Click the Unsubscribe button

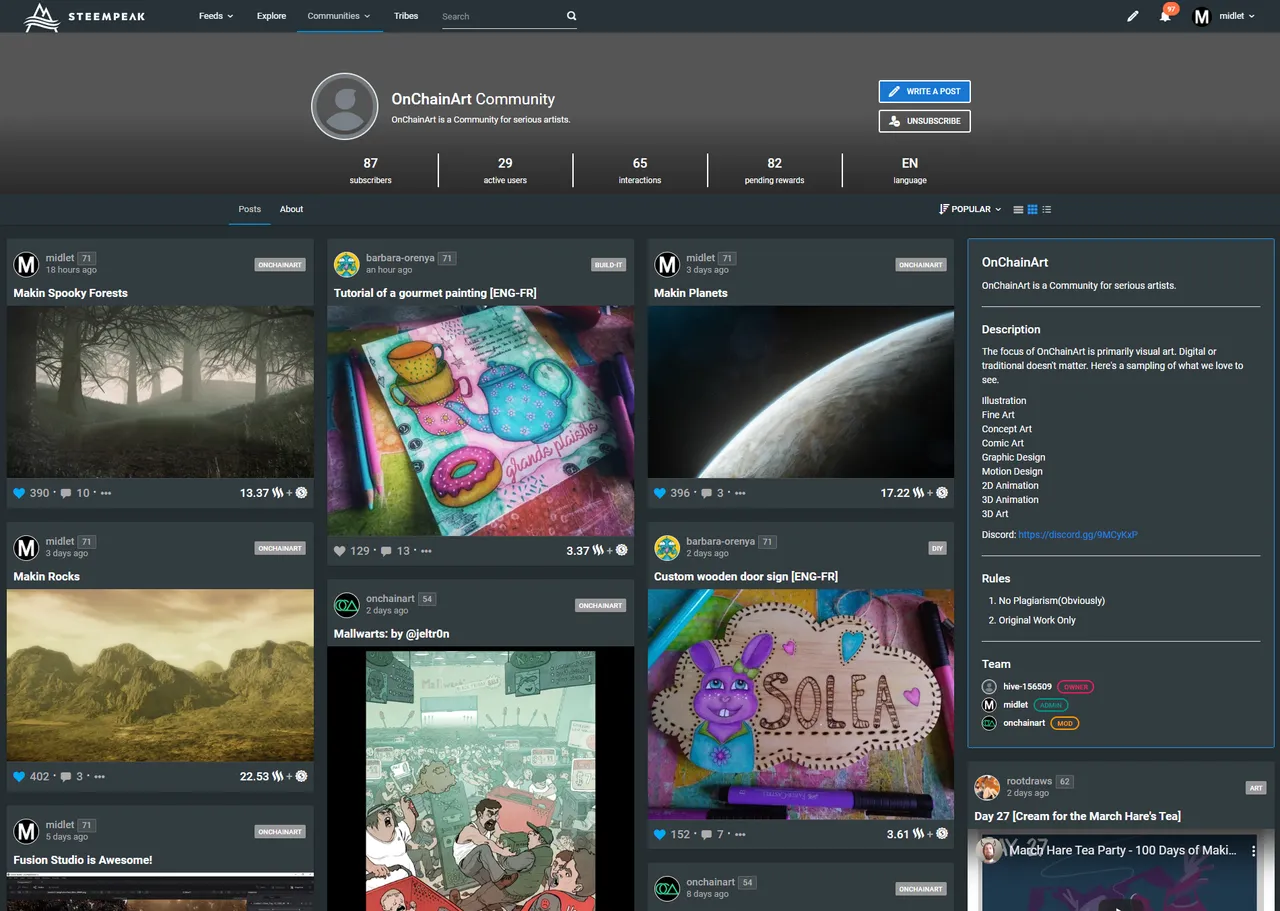[924, 121]
